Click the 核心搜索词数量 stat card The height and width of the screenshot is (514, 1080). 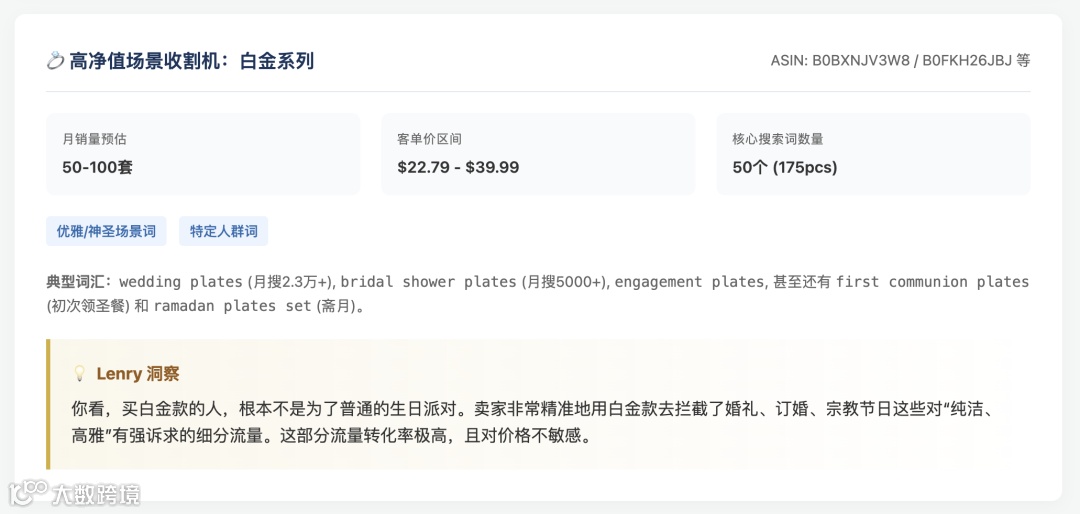pos(872,153)
